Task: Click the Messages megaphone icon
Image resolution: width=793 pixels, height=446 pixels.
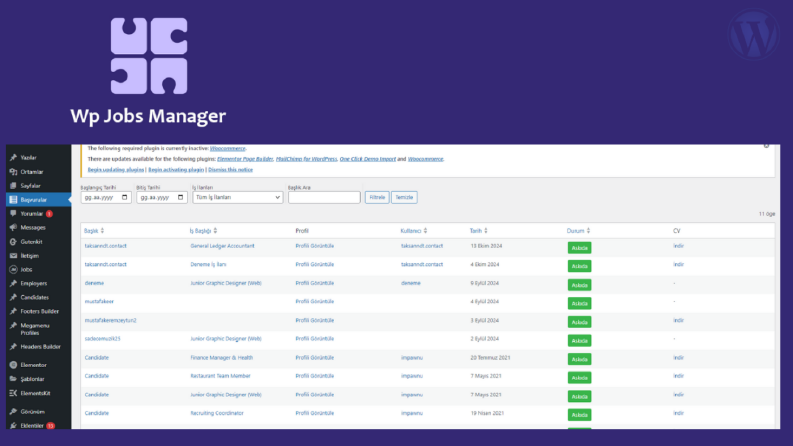Action: tap(13, 228)
